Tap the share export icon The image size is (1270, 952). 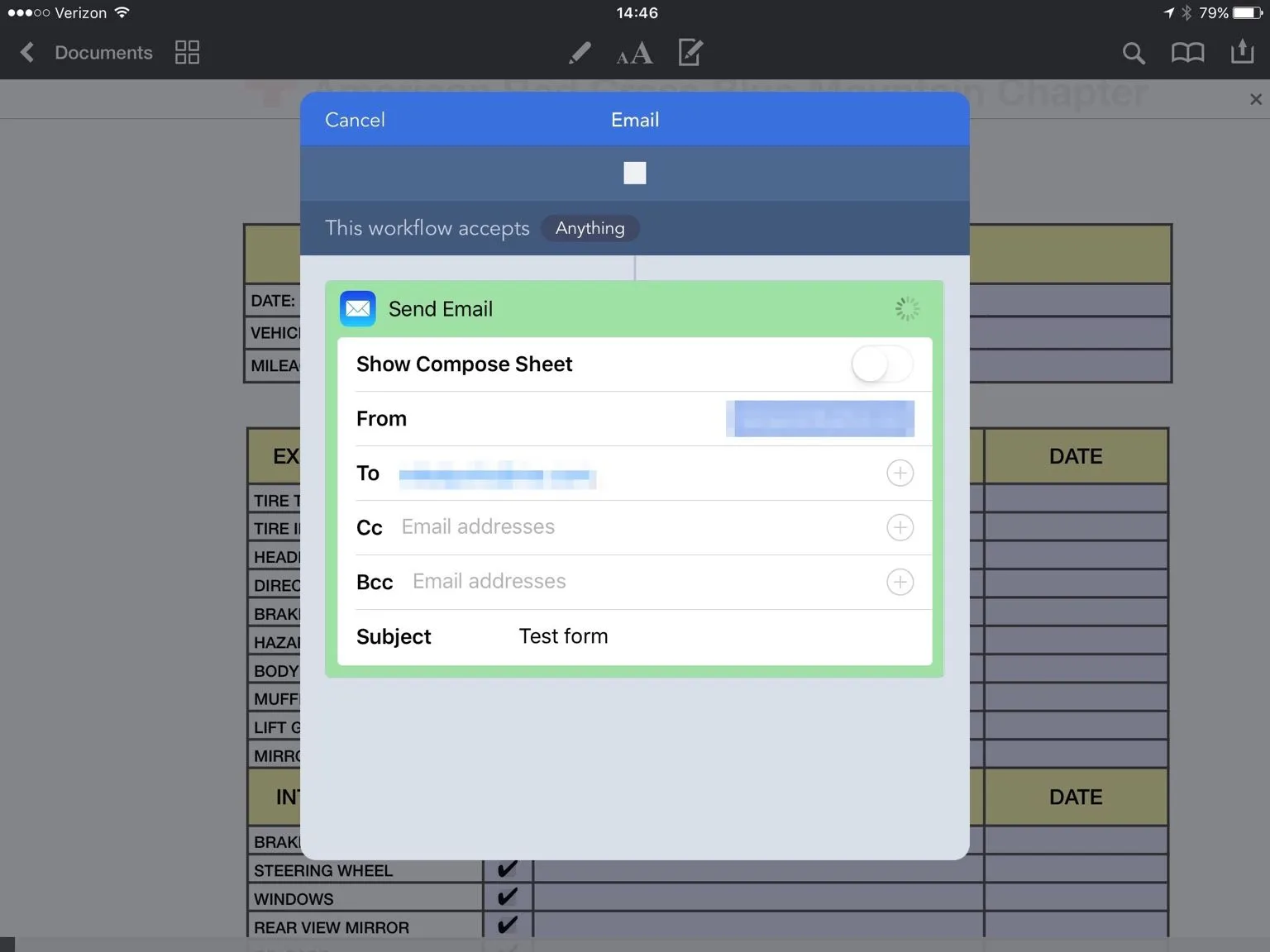pos(1242,52)
